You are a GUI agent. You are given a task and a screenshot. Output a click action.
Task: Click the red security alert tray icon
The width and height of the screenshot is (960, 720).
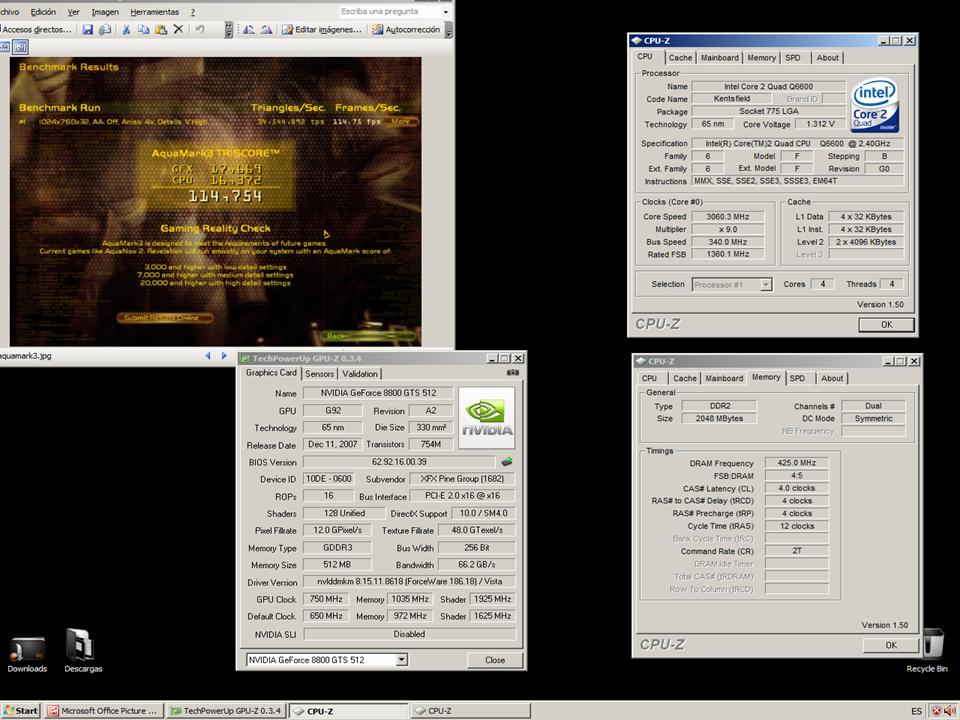[937, 711]
